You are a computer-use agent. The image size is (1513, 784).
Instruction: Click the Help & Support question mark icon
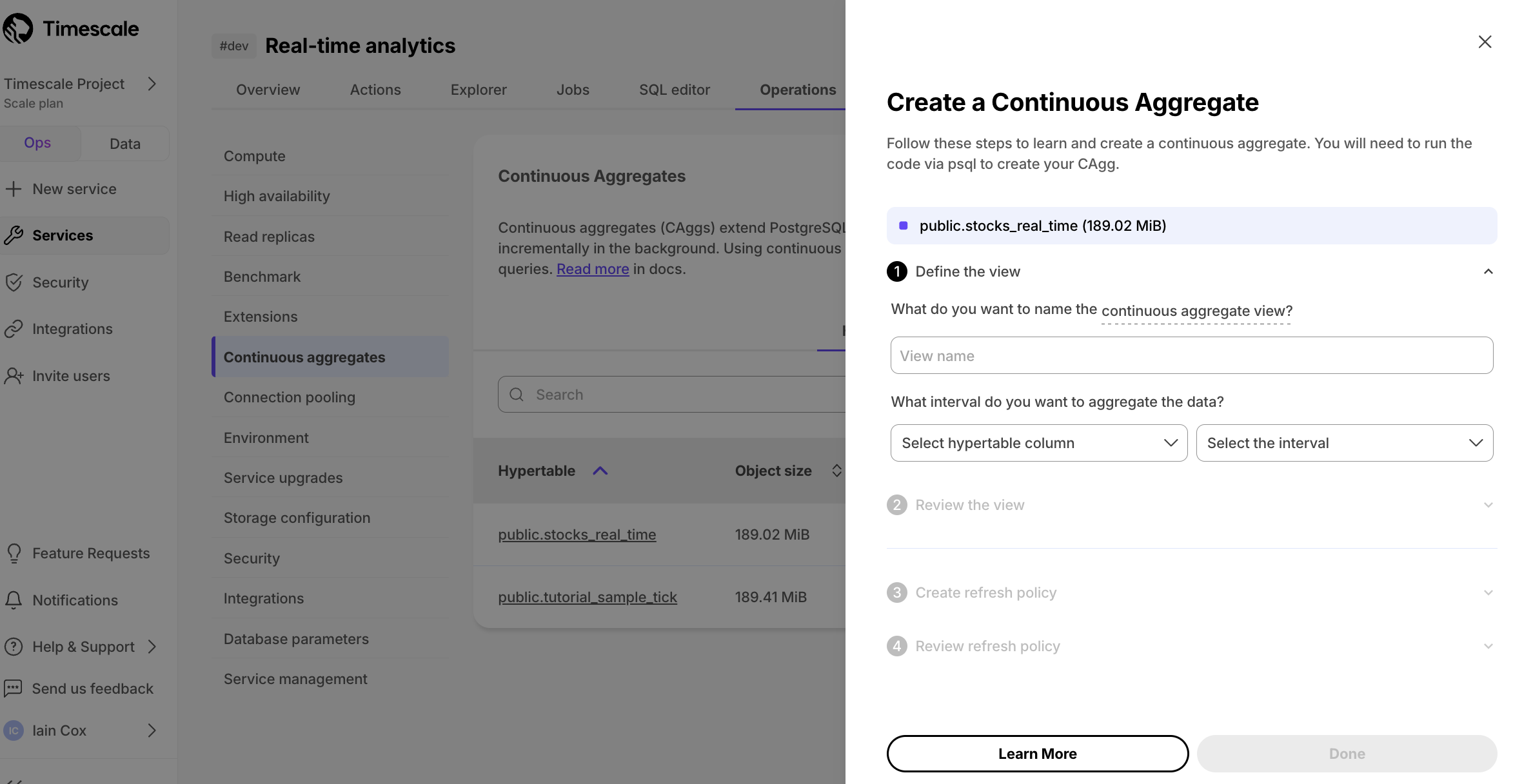click(x=14, y=647)
